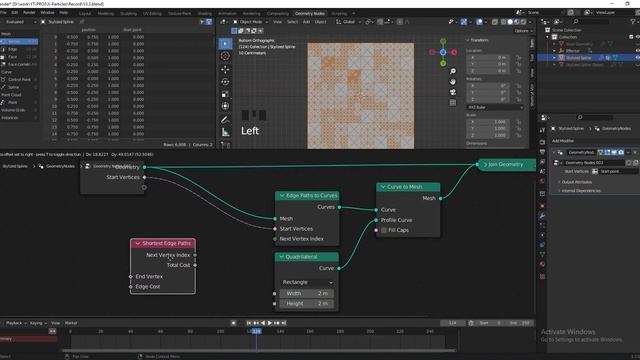Open the Output properties tab icon
640x360 pixels.
click(542, 151)
